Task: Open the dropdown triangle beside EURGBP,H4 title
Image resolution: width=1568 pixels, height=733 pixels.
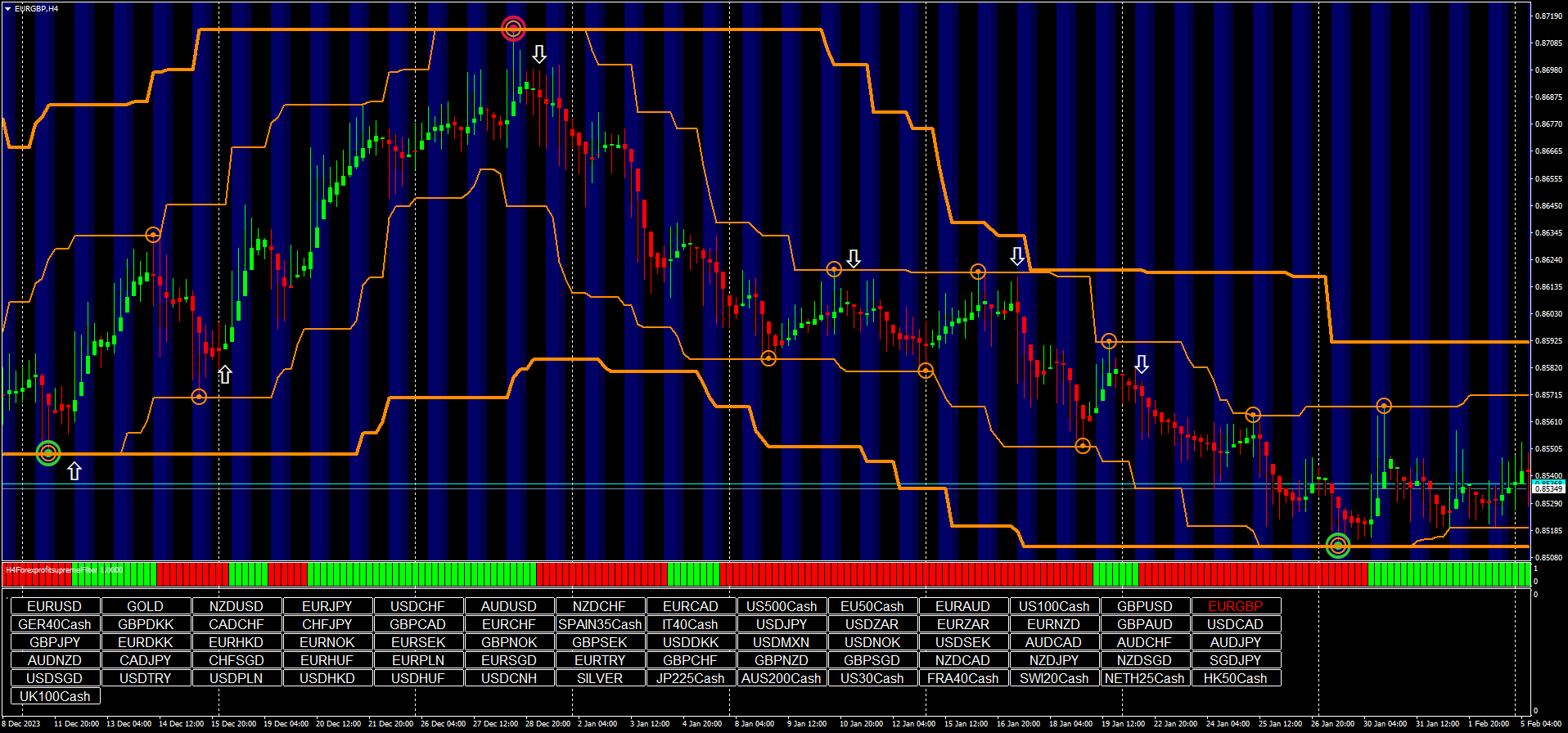Action: (7, 8)
